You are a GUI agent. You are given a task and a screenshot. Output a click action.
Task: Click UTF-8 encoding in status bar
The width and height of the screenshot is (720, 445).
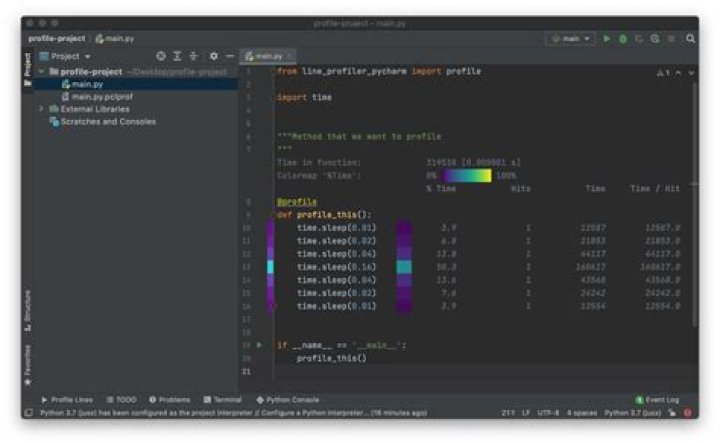(x=548, y=413)
